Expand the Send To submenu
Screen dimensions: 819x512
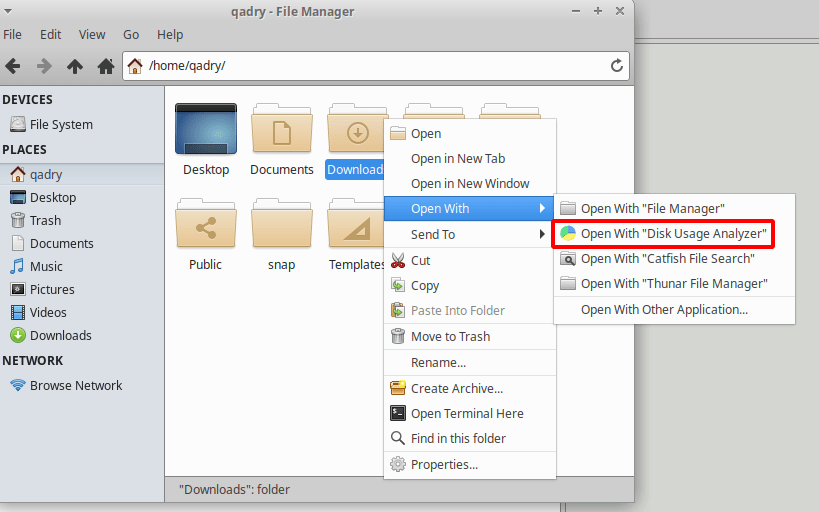(470, 234)
